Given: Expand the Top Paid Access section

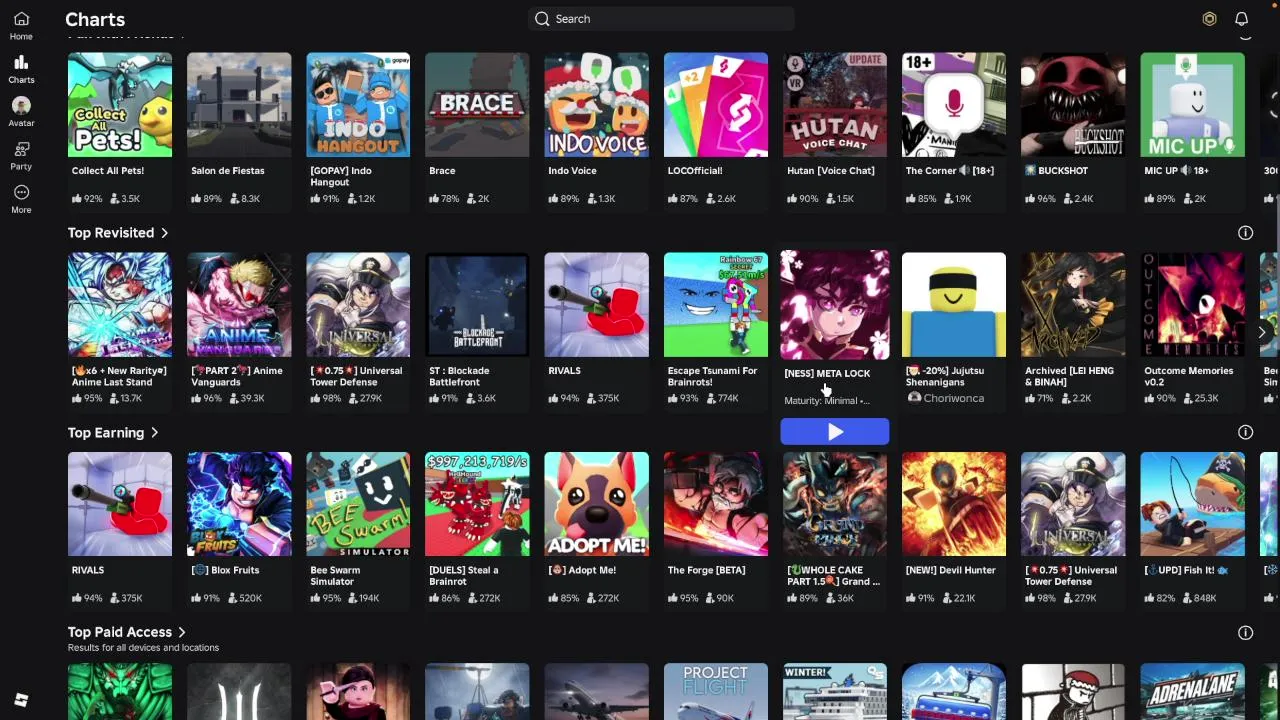Looking at the screenshot, I should pos(181,632).
